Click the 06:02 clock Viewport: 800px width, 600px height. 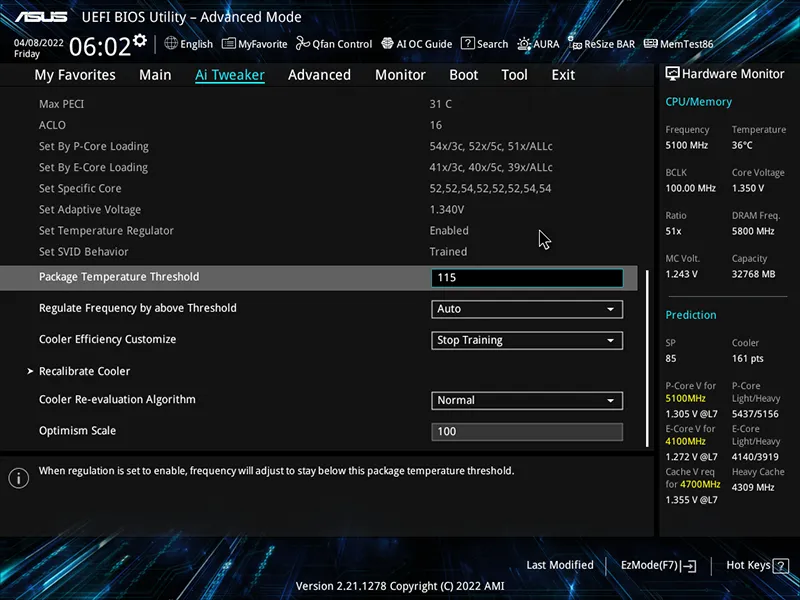tap(100, 47)
